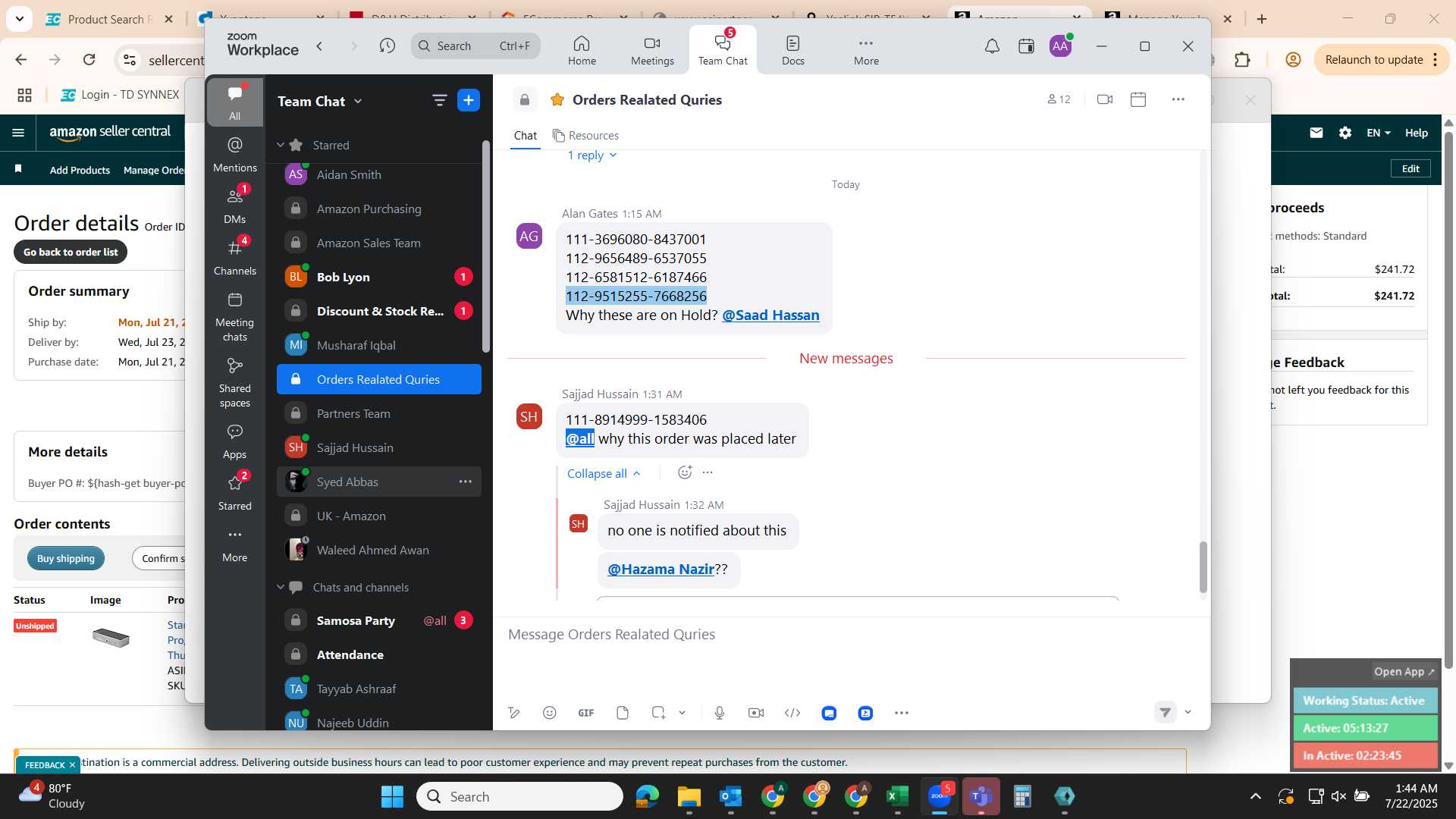Open Meeting chats in the left rail
This screenshot has width=1456, height=819.
point(235,316)
